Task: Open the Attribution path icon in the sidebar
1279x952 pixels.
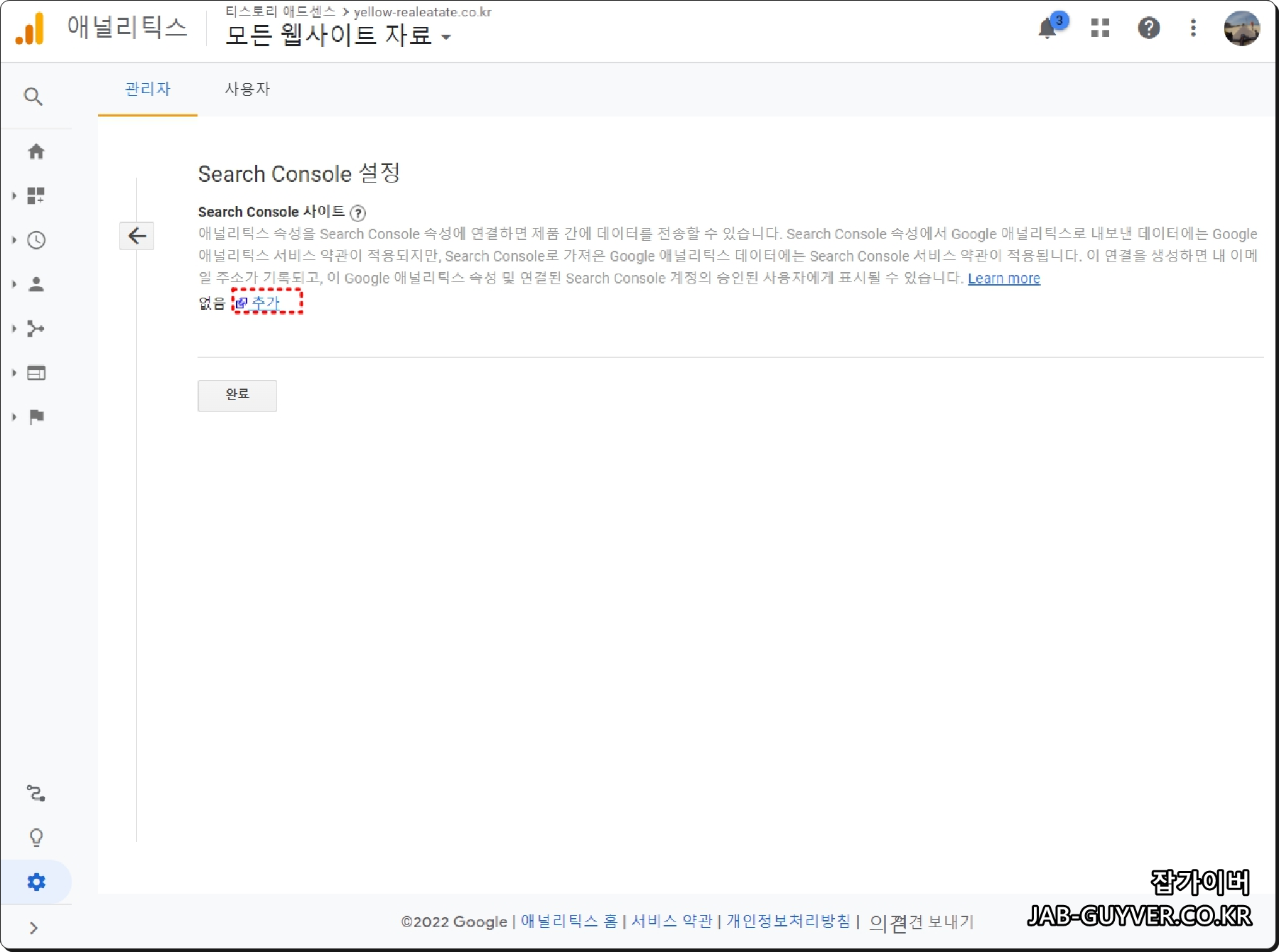Action: 36,793
